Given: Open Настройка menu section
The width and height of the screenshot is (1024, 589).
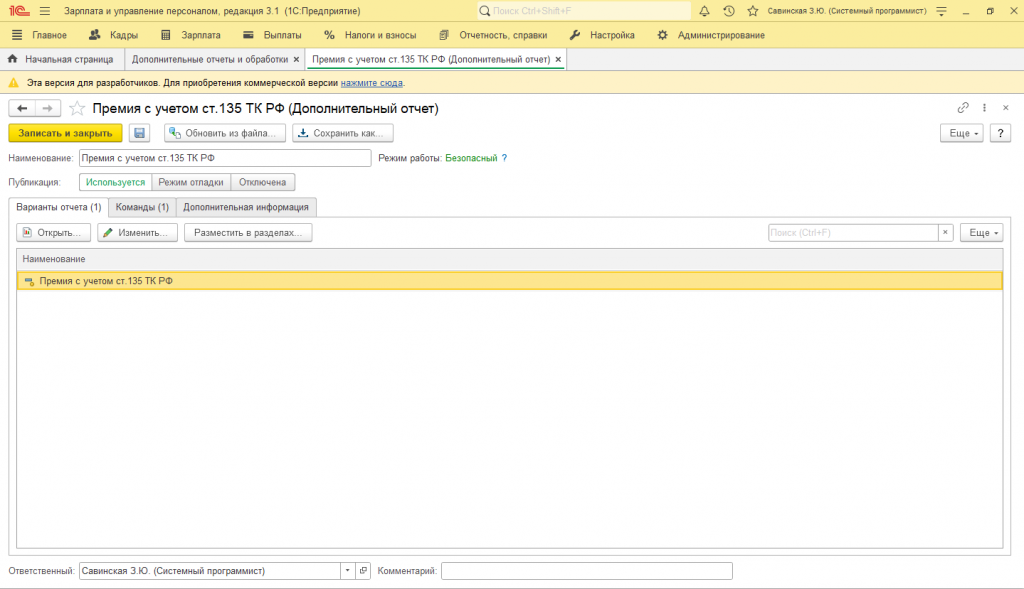Looking at the screenshot, I should [x=602, y=35].
